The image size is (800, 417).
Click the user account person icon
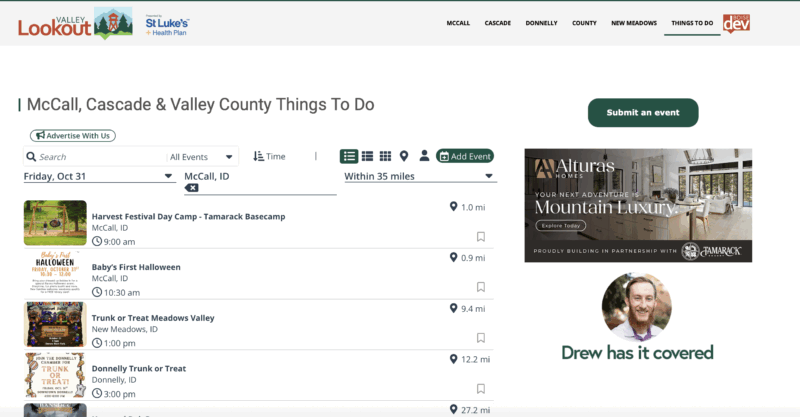click(424, 156)
